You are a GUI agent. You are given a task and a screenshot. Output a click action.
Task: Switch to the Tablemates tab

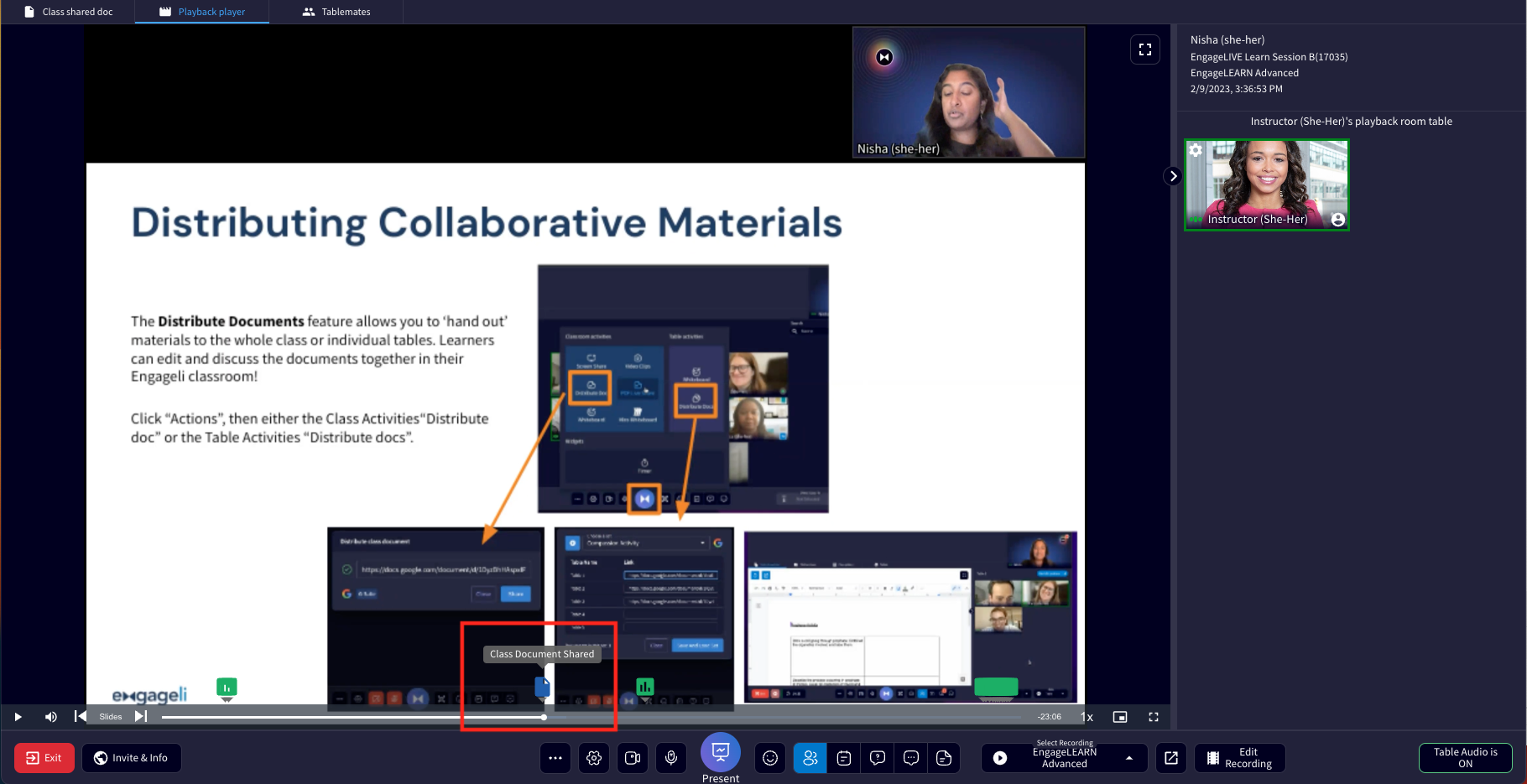click(336, 12)
